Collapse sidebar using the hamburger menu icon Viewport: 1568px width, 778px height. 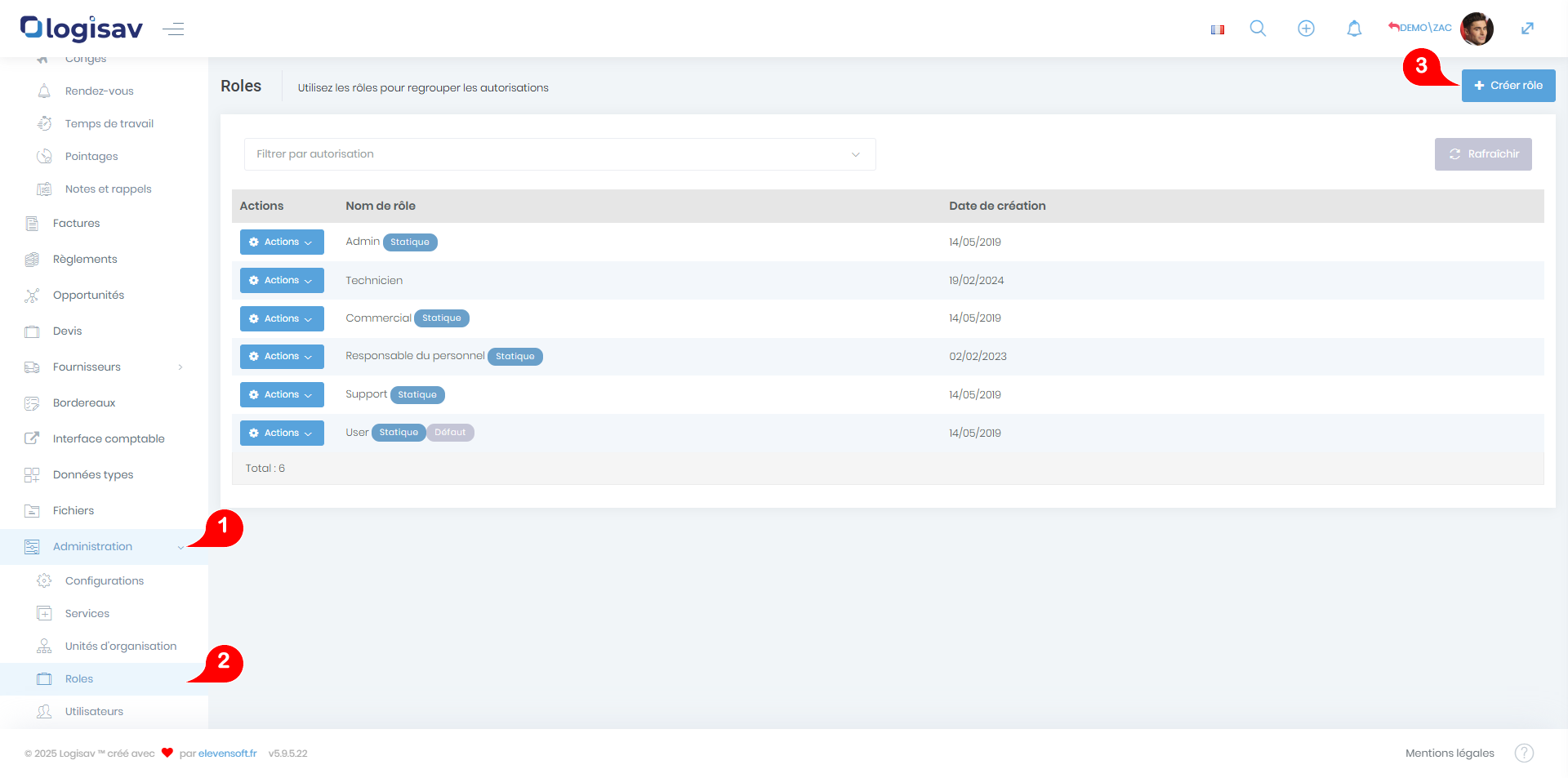pyautogui.click(x=173, y=29)
